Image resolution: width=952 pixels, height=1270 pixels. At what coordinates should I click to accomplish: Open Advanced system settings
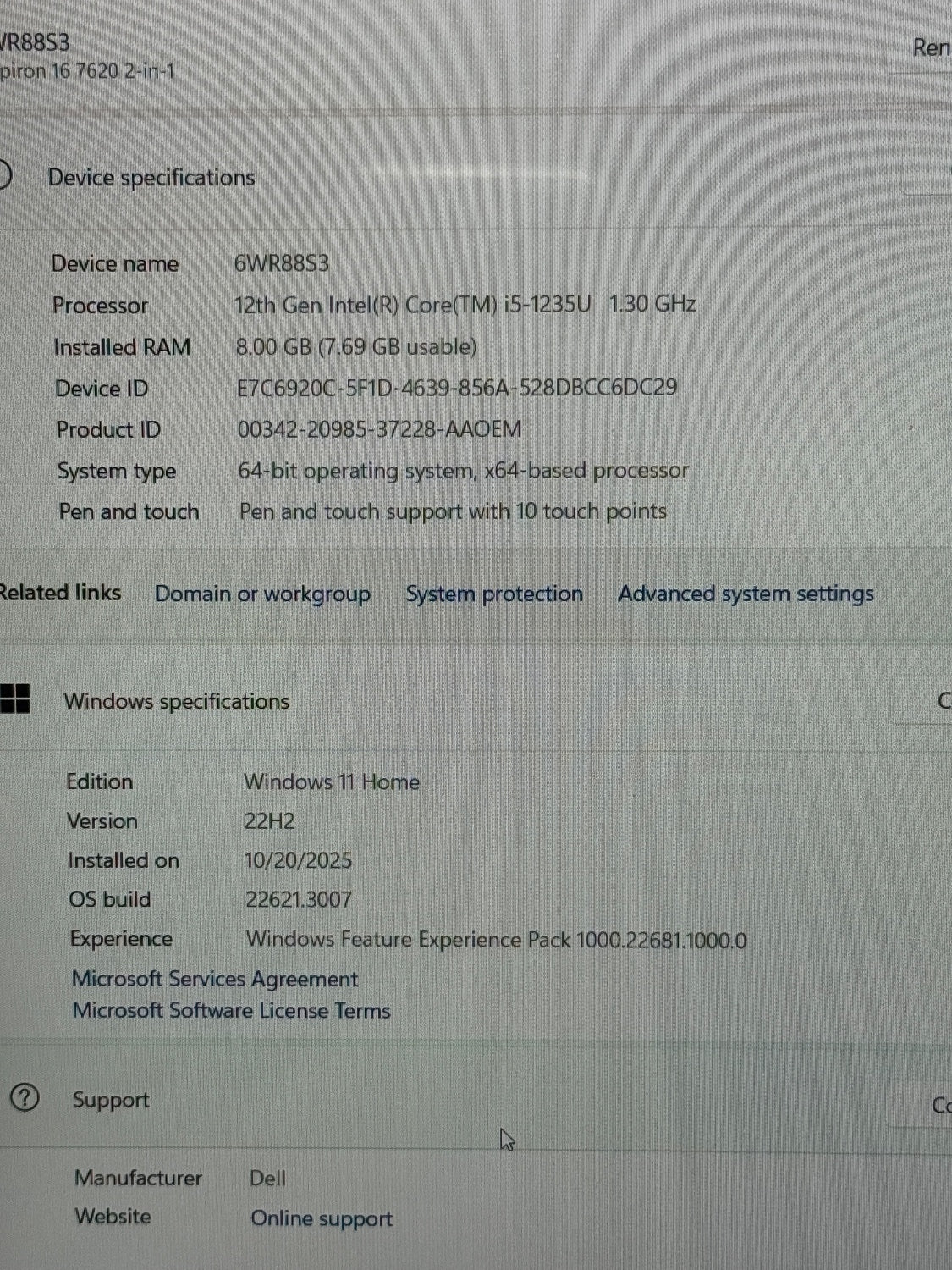[746, 594]
